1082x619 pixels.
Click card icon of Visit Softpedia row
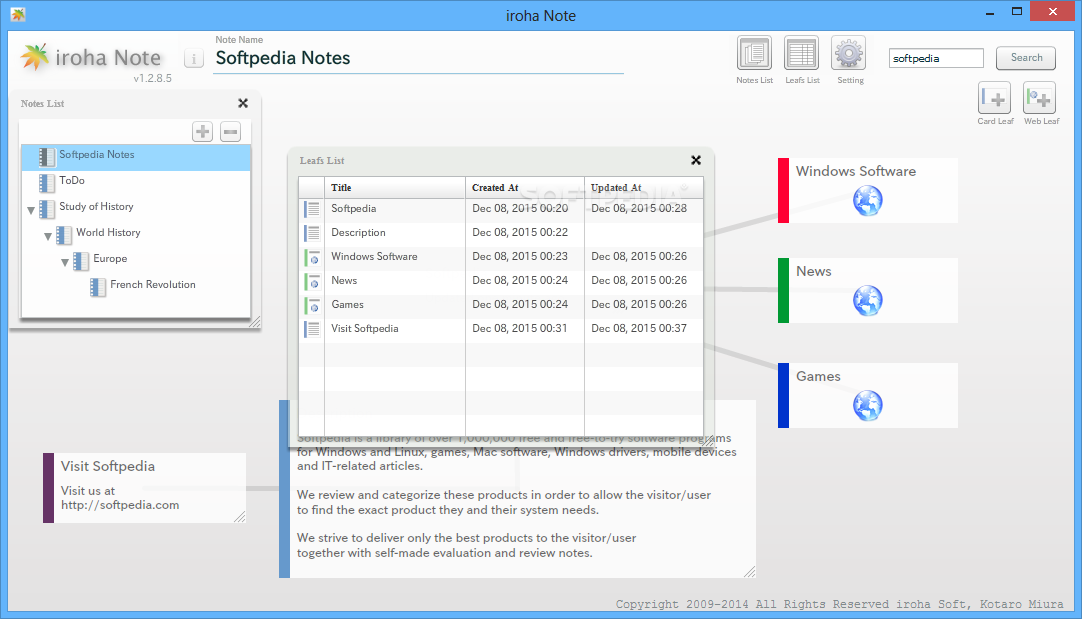[312, 329]
